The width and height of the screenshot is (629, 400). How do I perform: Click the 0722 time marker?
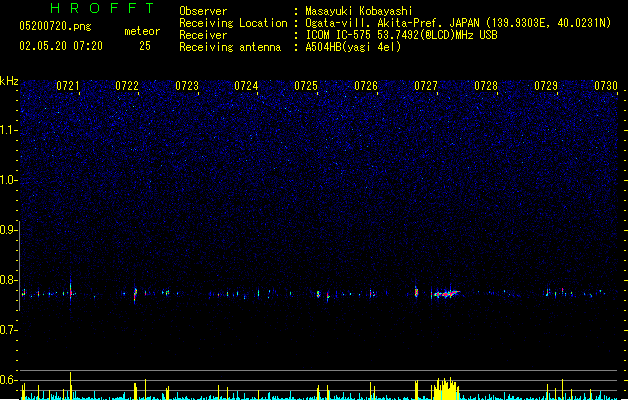point(127,86)
